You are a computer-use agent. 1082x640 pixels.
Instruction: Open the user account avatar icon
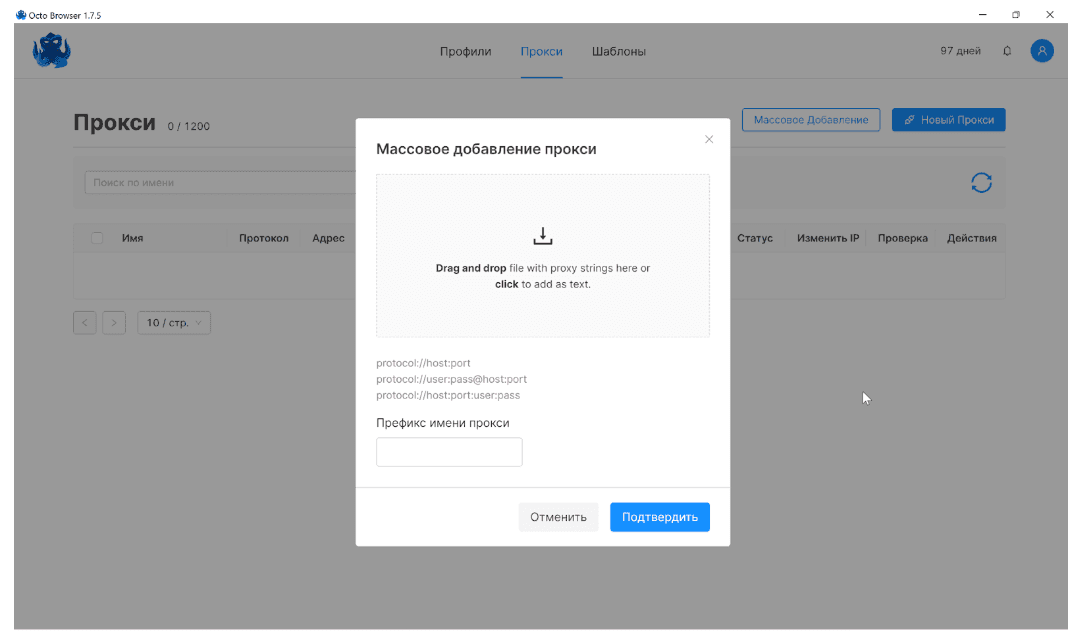click(1042, 51)
